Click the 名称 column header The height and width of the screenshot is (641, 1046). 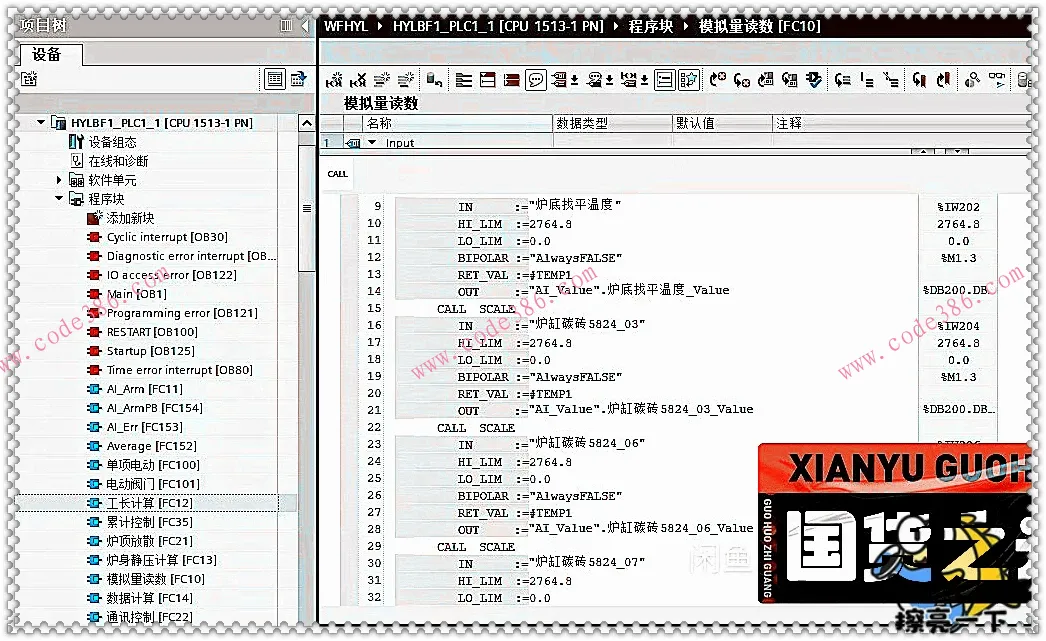click(x=458, y=123)
